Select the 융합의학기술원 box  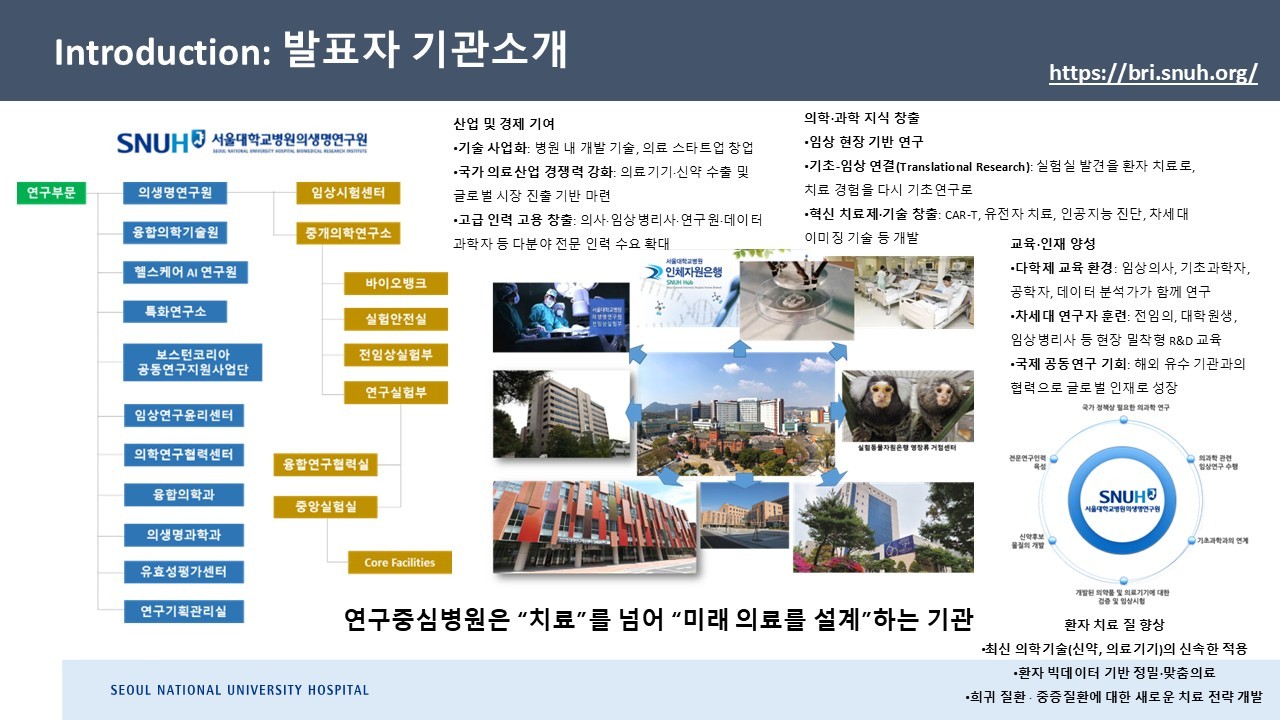coord(175,233)
